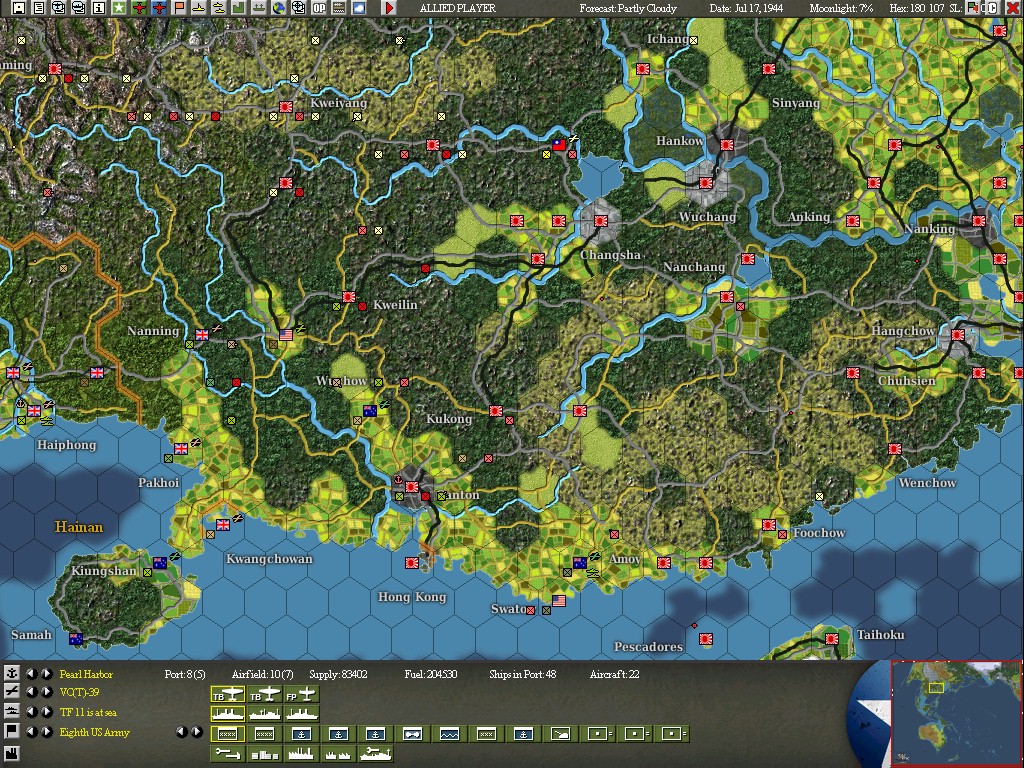
Task: Click the flag icon beside Eighth US Army
Action: [x=12, y=731]
